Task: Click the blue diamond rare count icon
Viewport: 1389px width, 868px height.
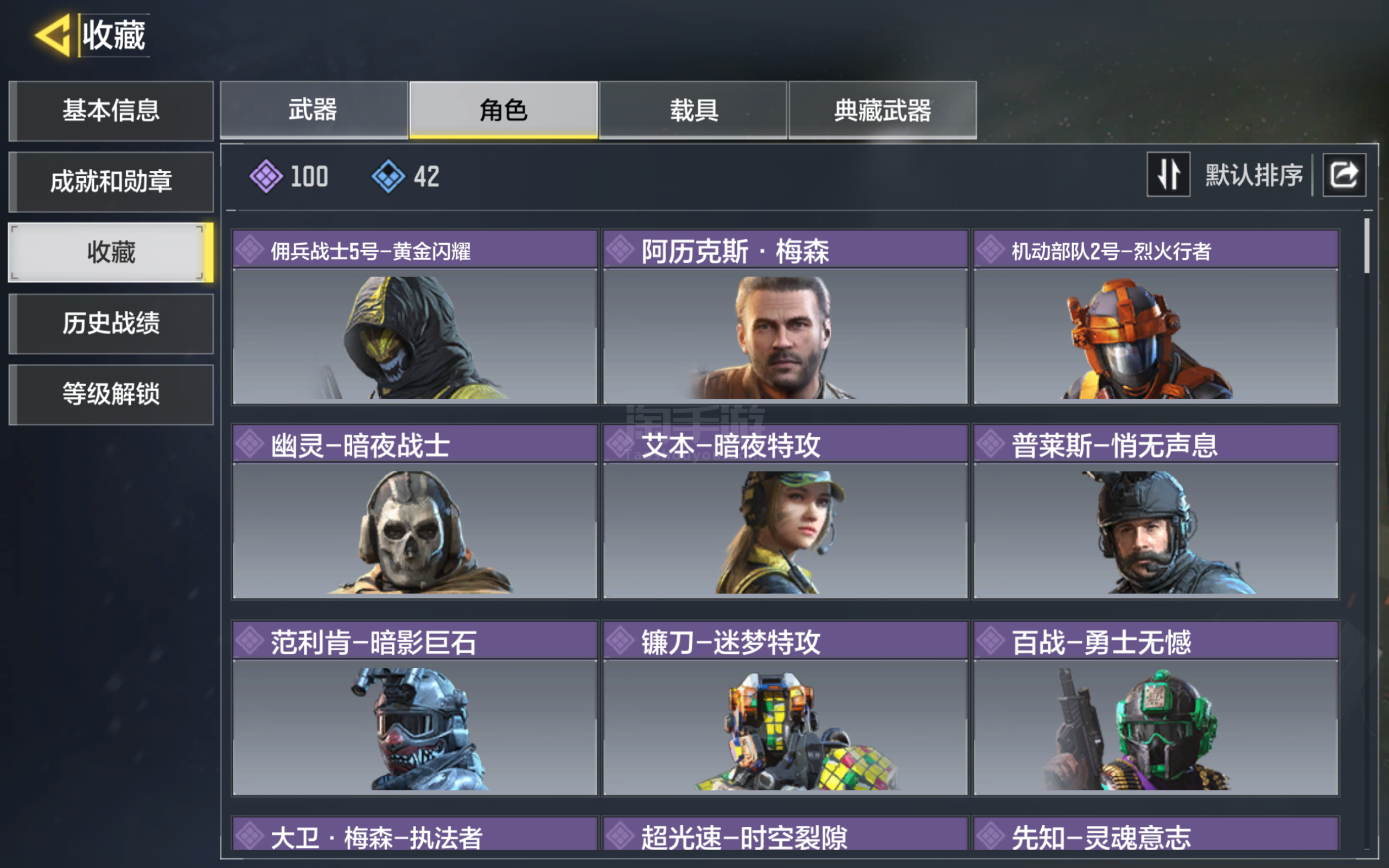Action: point(388,176)
